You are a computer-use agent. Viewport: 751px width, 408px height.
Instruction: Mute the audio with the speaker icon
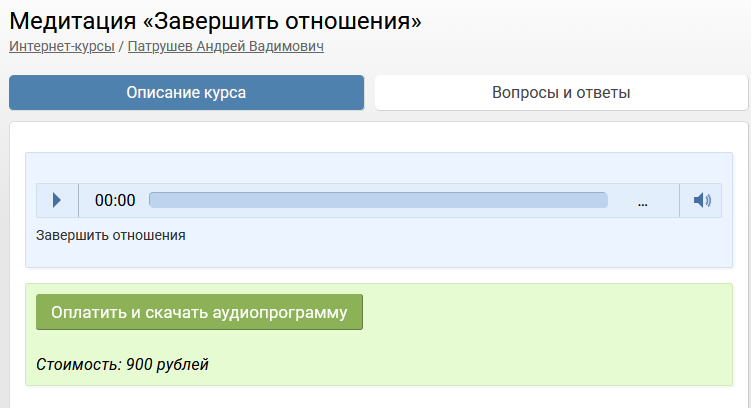pos(701,200)
